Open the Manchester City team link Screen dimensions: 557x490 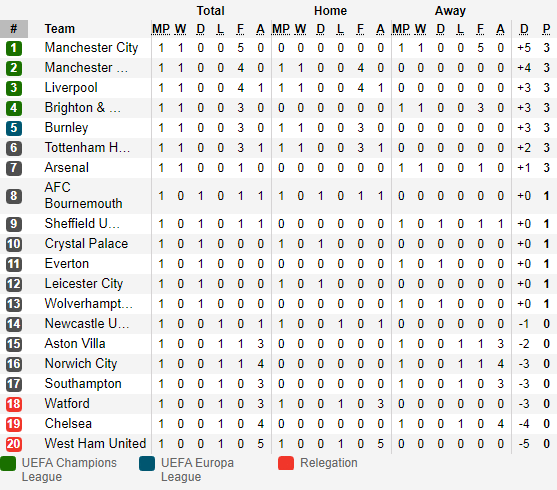pyautogui.click(x=91, y=48)
